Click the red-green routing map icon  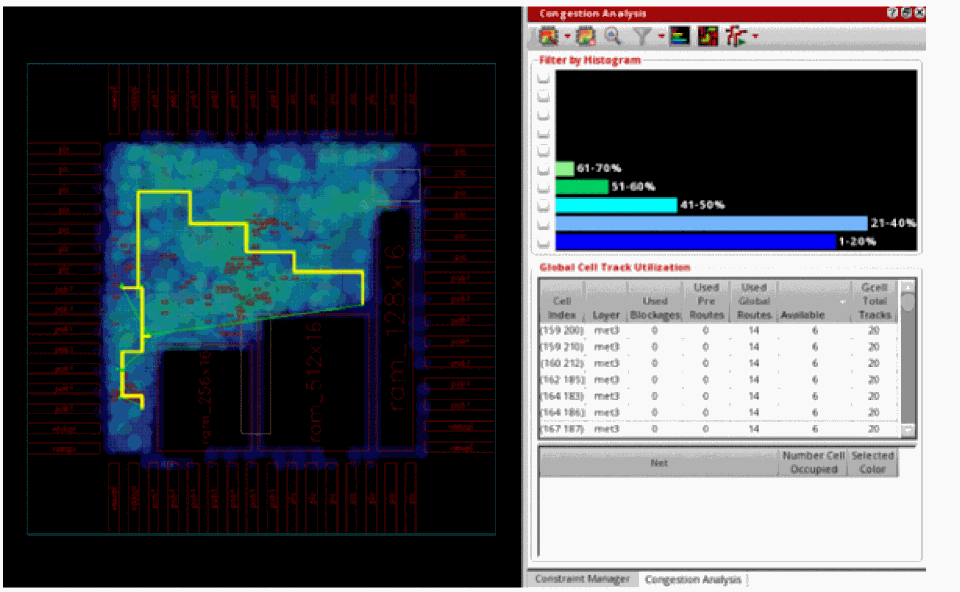pos(709,37)
